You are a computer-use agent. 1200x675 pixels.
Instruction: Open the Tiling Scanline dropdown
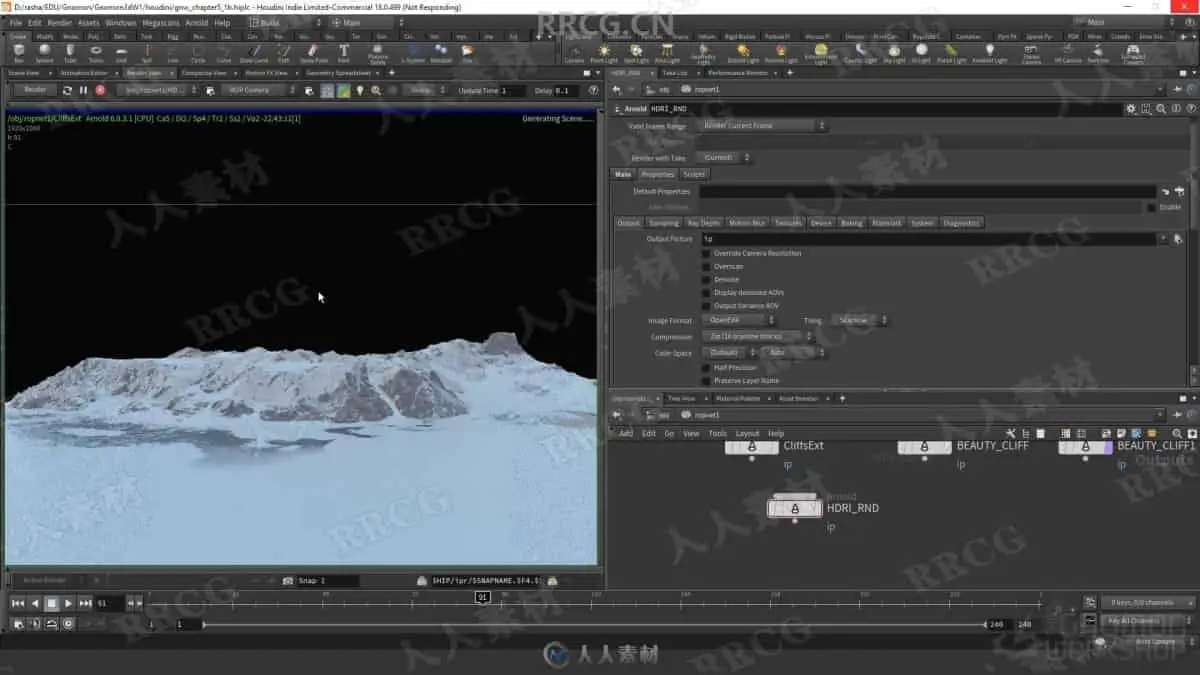pyautogui.click(x=859, y=320)
